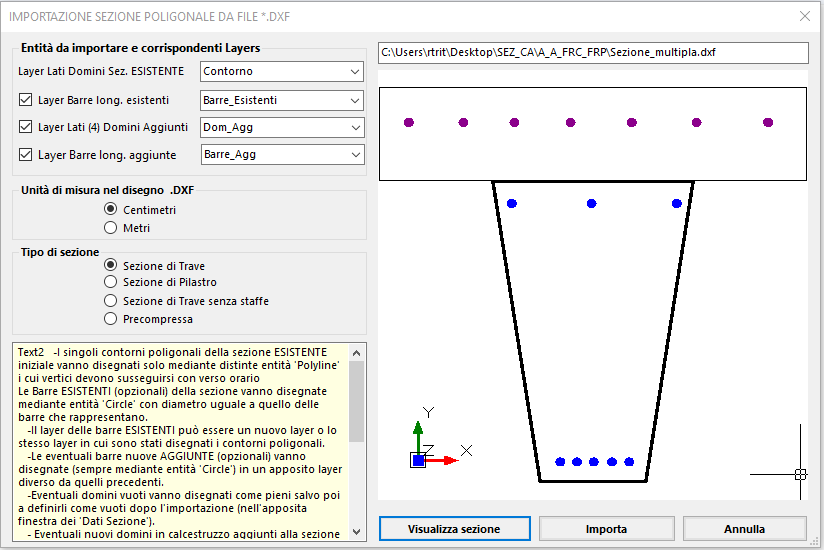The height and width of the screenshot is (550, 824).
Task: Click help text scrollbar down arrow
Action: click(x=356, y=532)
